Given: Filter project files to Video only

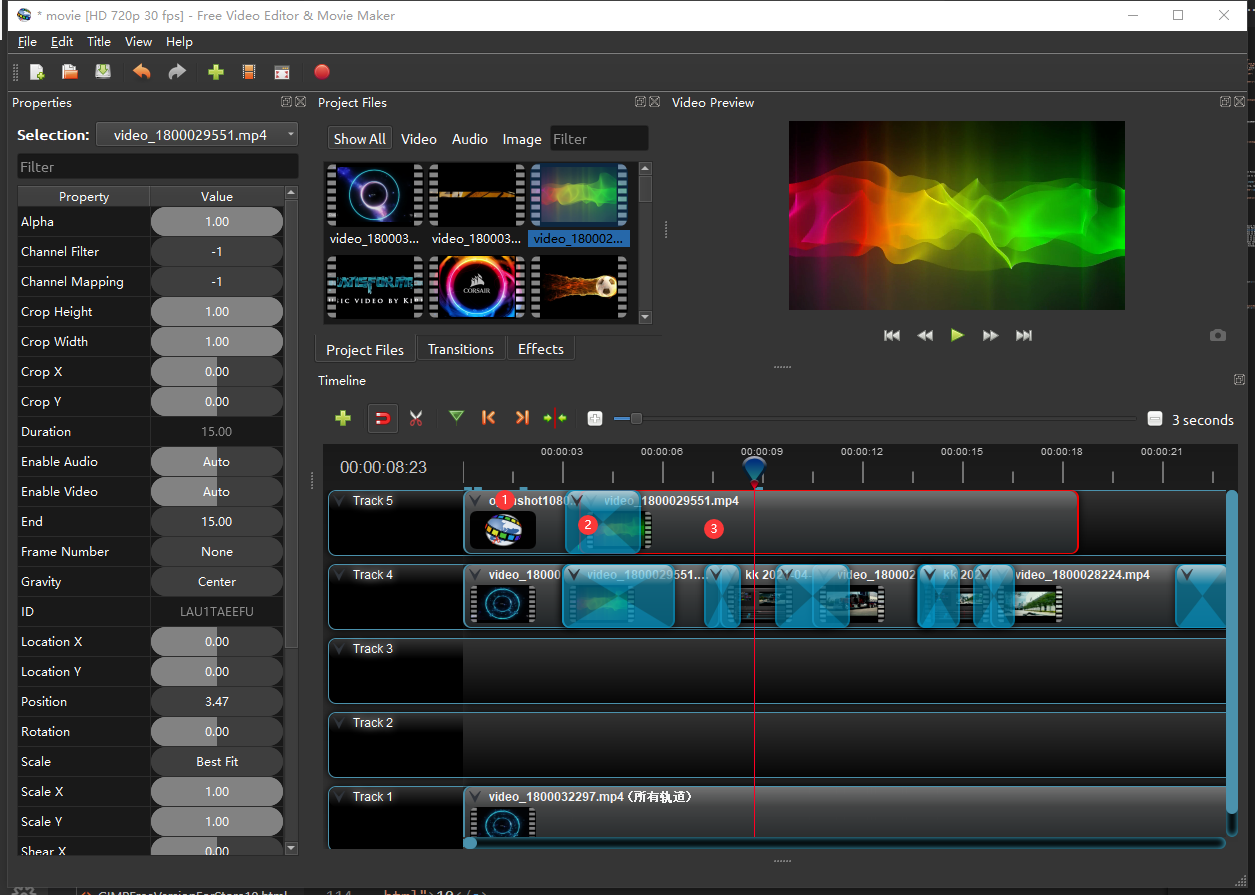Looking at the screenshot, I should (419, 139).
